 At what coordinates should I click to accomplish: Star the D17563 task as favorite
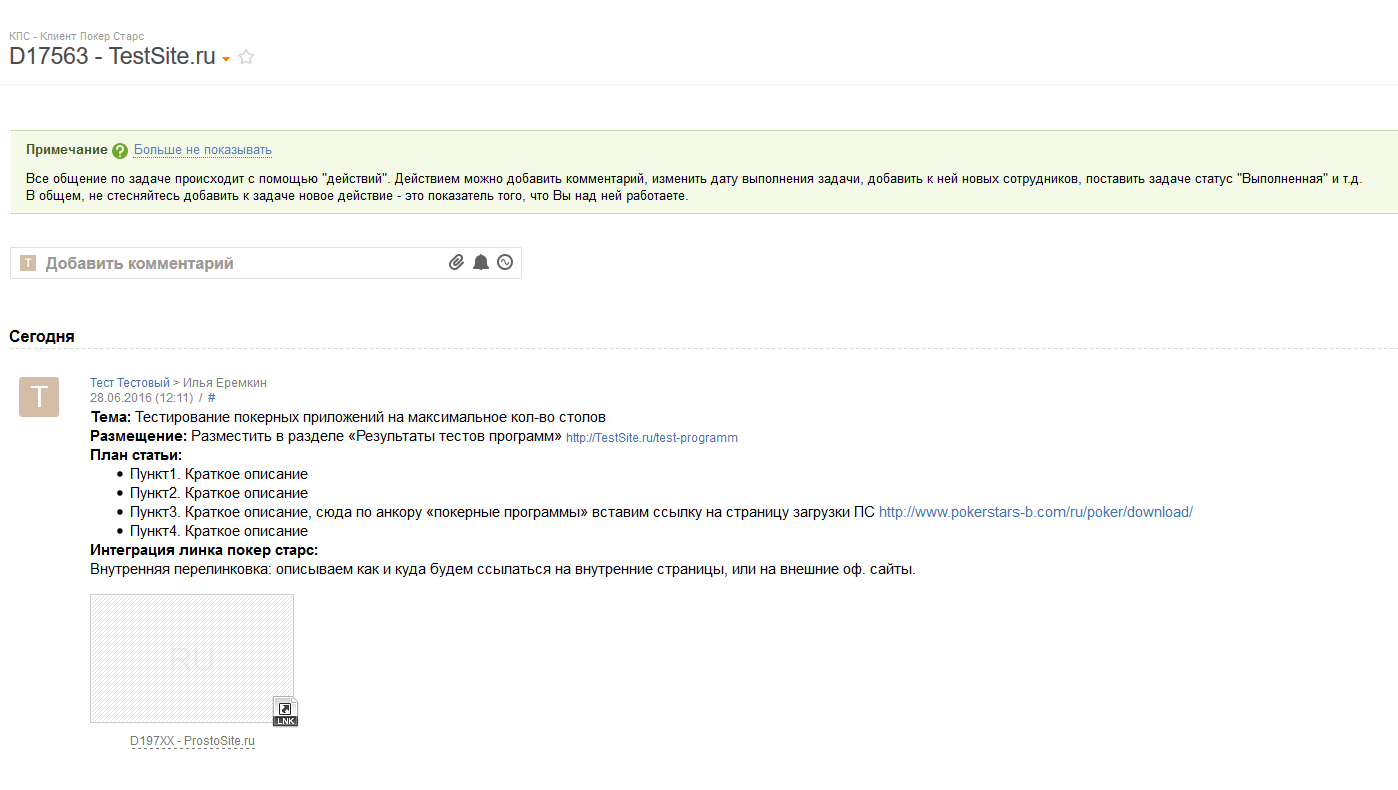coord(246,58)
